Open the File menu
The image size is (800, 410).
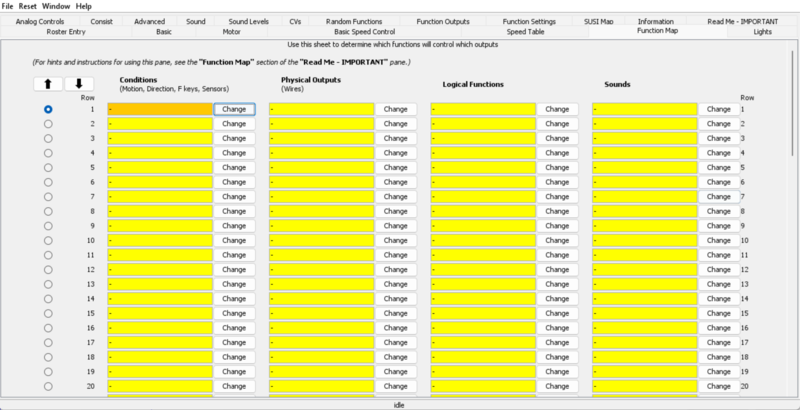click(7, 6)
